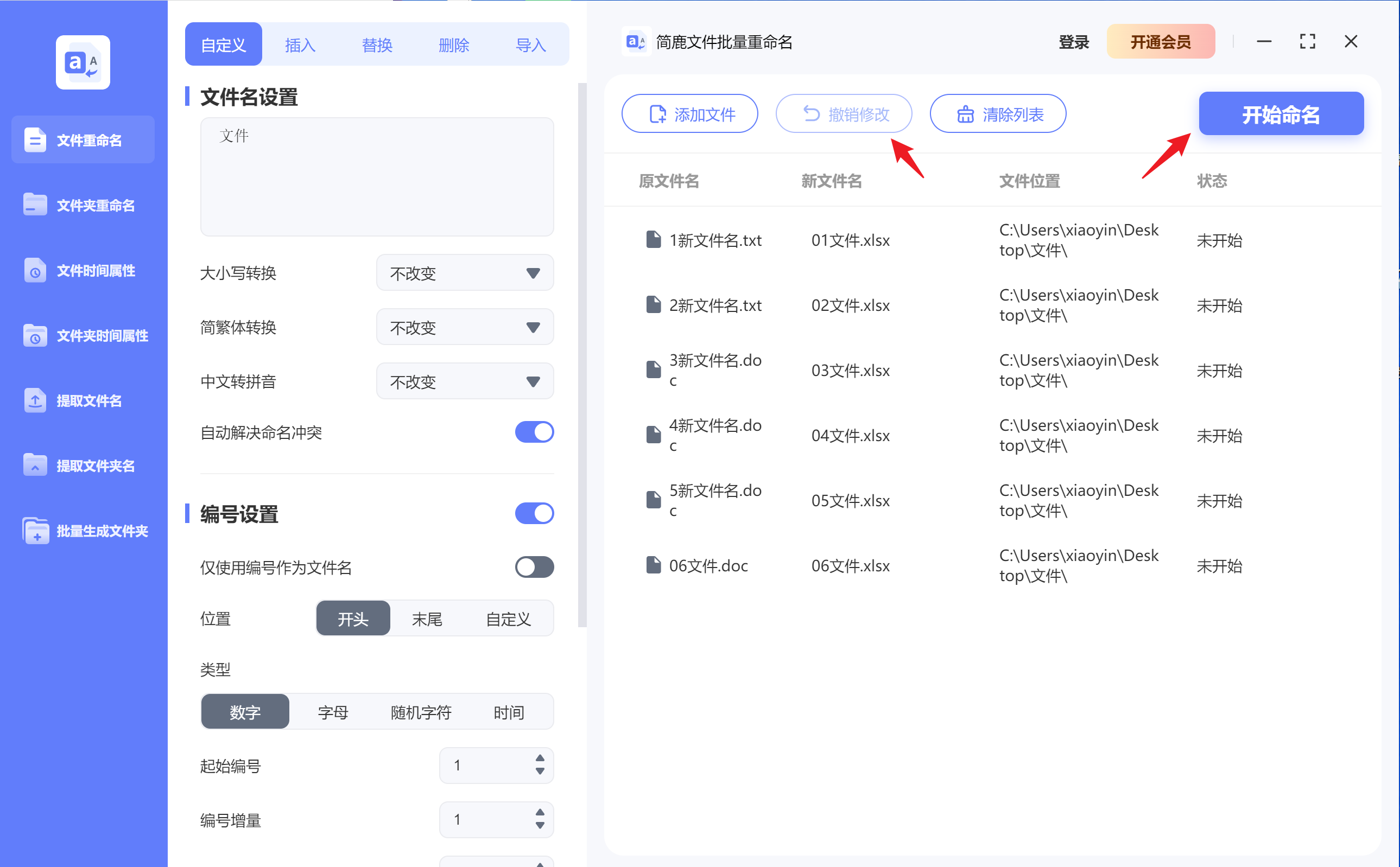Click the 开始命名 button to start renaming
The width and height of the screenshot is (1400, 867).
click(x=1281, y=113)
